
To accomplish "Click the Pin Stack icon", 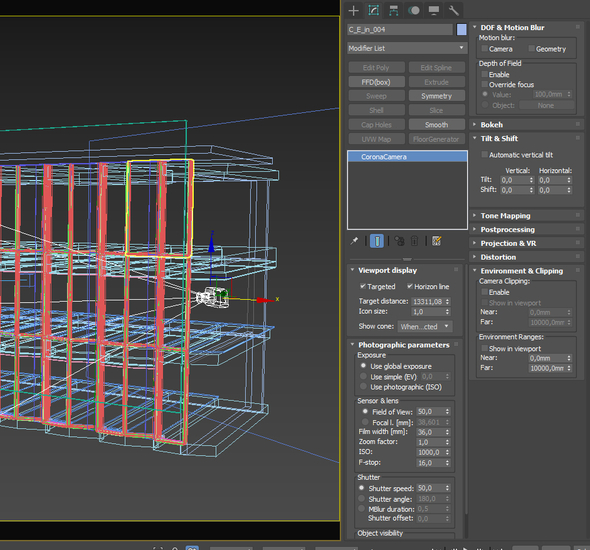I will 354,241.
